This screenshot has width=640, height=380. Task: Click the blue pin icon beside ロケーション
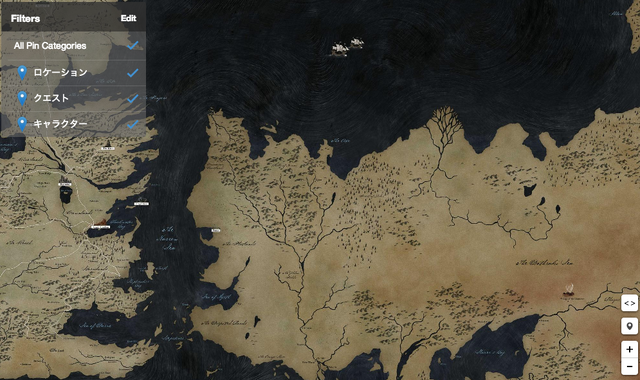tap(22, 73)
